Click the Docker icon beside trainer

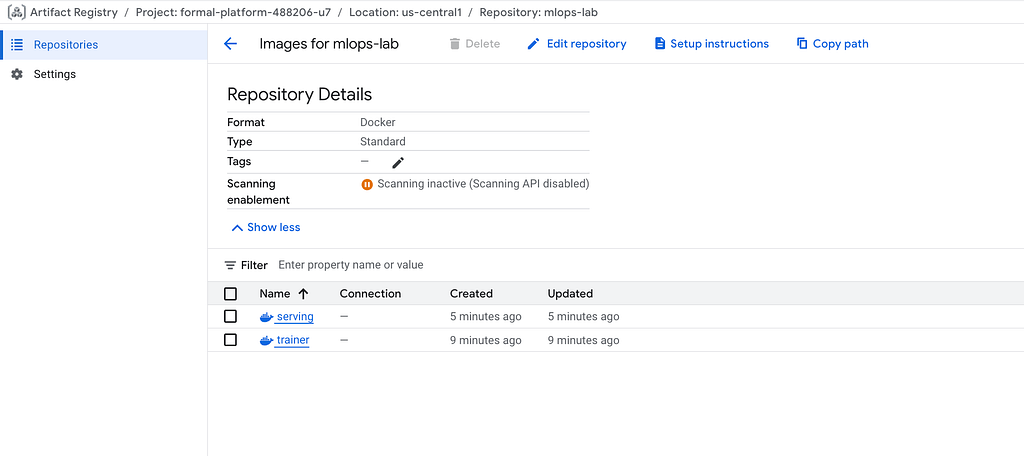tap(266, 340)
